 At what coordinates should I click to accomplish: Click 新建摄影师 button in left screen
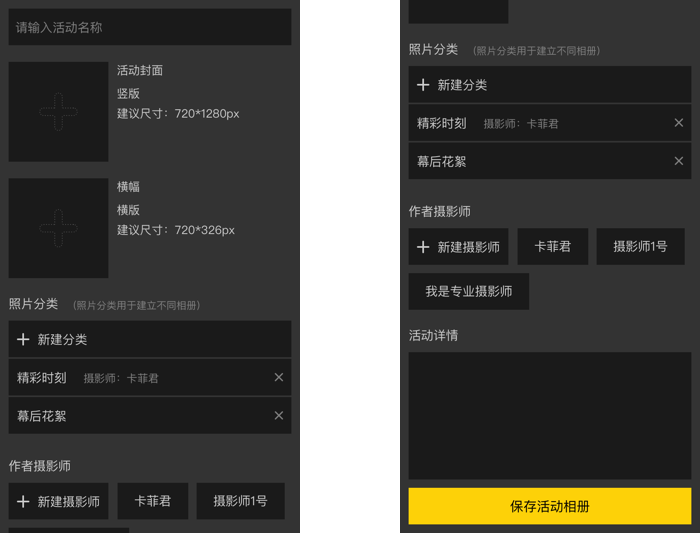point(58,501)
